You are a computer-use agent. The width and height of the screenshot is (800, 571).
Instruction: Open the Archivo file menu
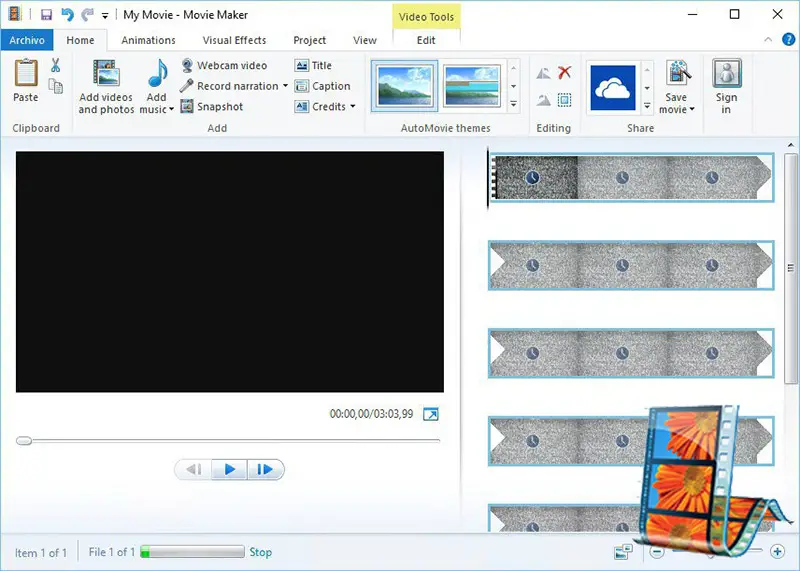(x=27, y=40)
